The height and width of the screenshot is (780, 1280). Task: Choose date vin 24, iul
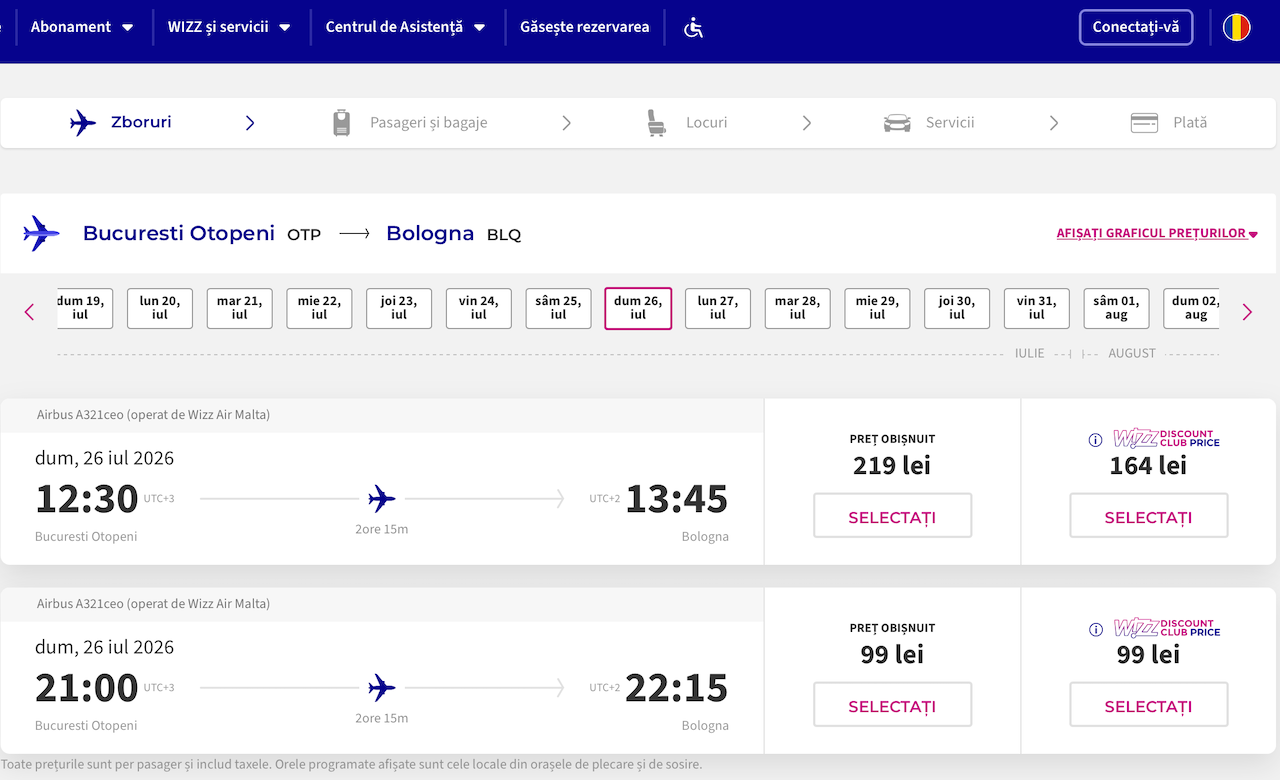point(479,308)
